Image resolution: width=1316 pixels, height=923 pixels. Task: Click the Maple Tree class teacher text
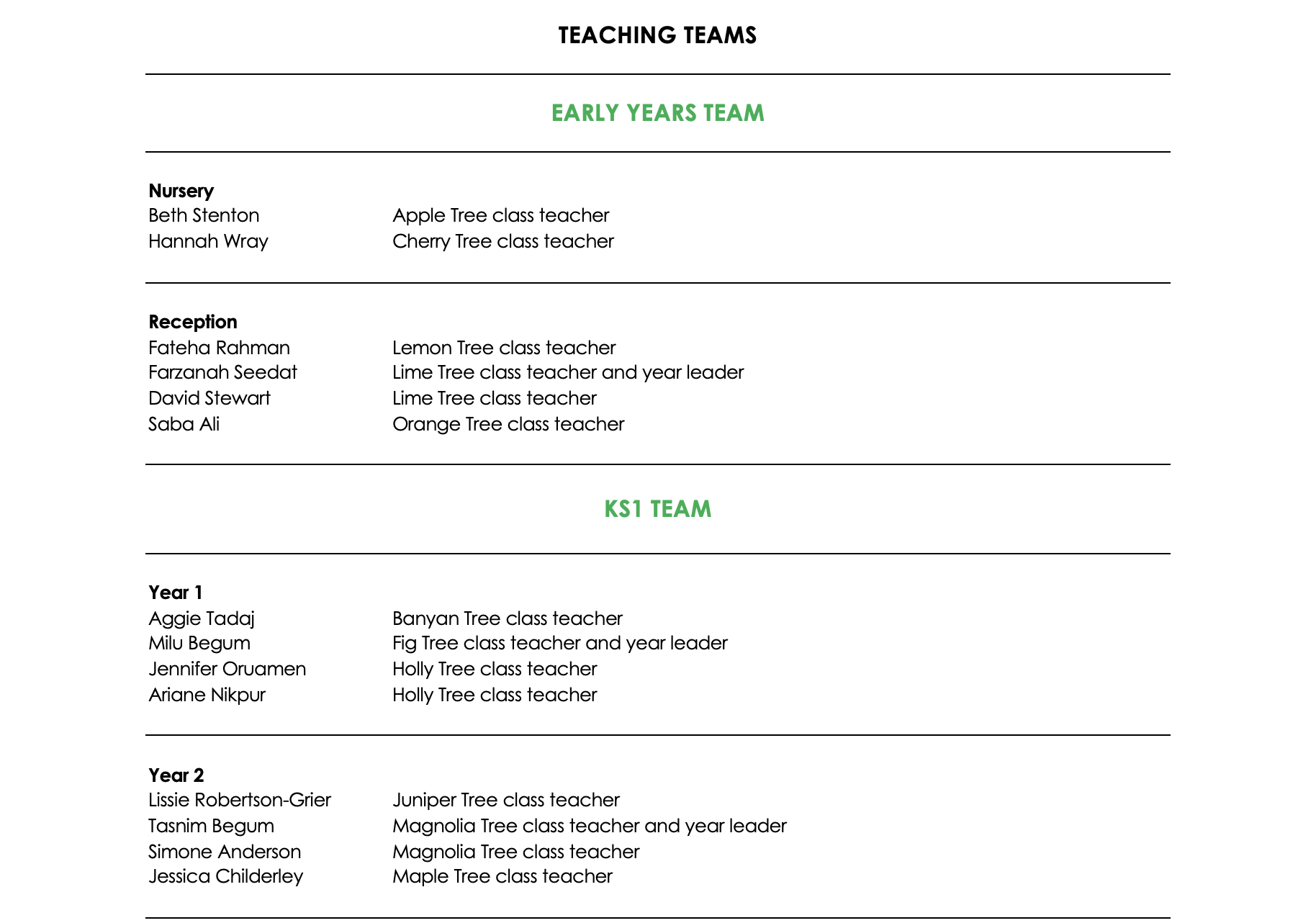502,876
